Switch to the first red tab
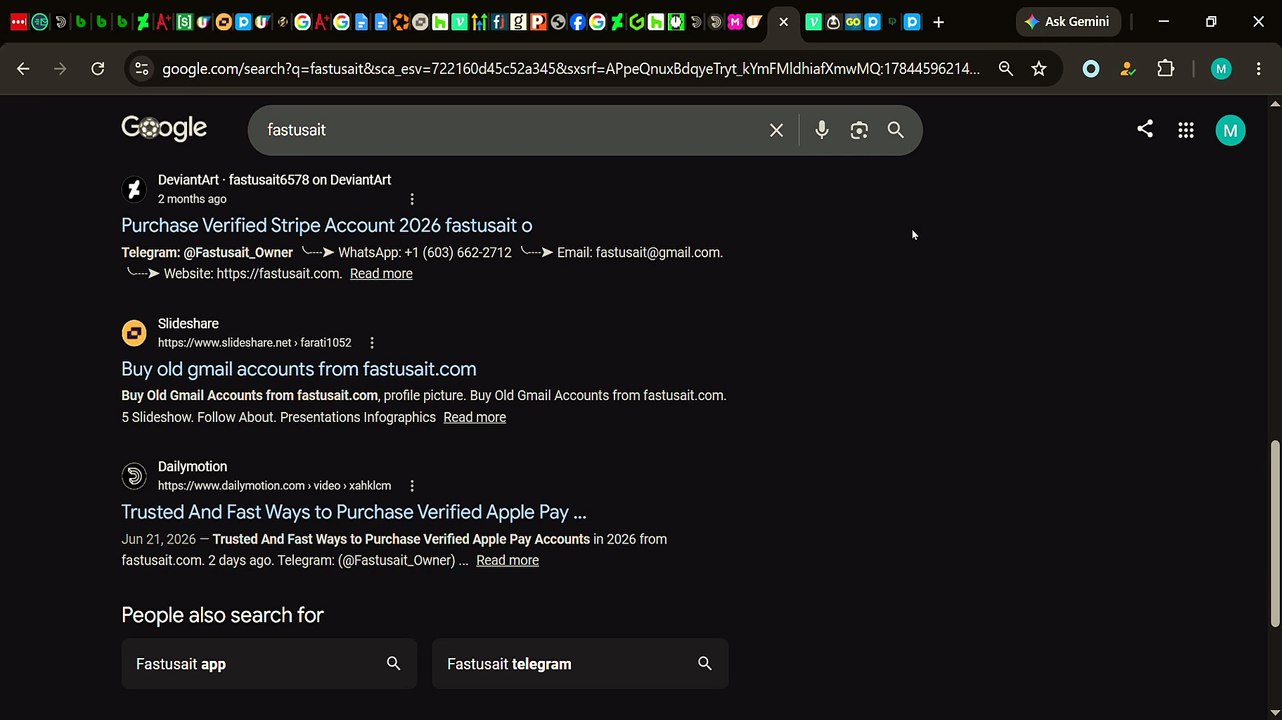 tap(19, 22)
